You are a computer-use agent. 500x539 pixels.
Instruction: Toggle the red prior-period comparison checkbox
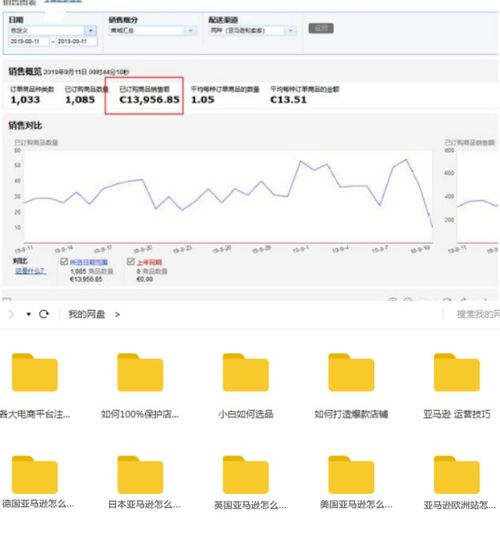[131, 262]
